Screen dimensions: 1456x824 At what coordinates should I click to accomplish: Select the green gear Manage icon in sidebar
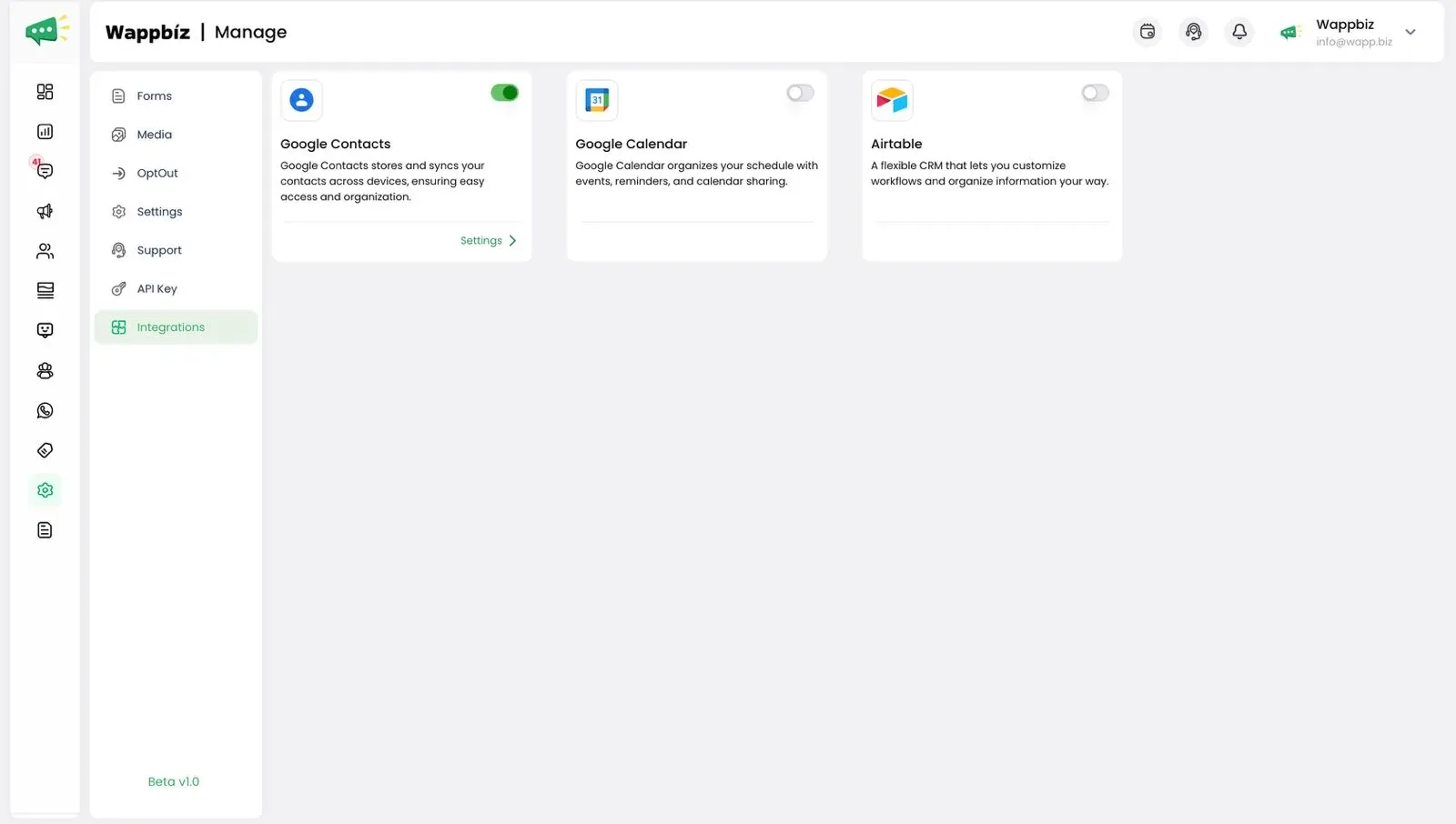pyautogui.click(x=45, y=490)
